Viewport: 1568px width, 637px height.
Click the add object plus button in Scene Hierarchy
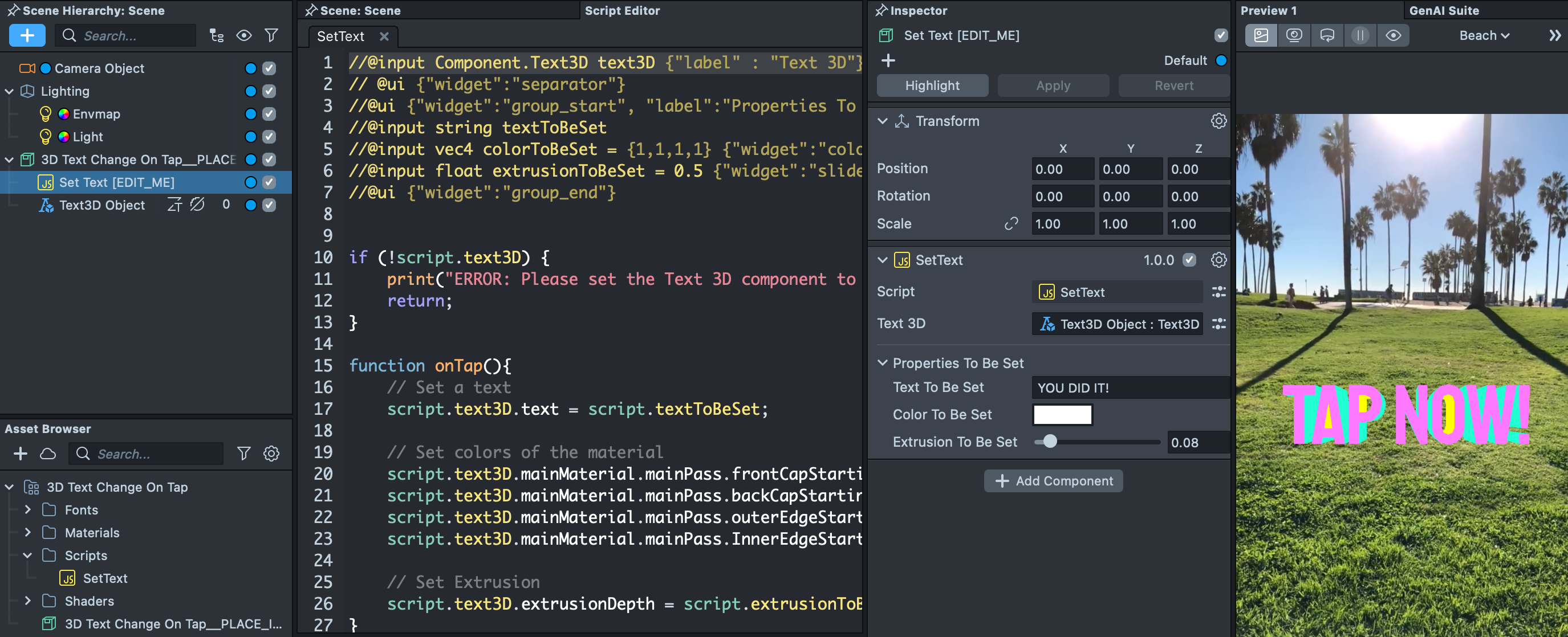[x=27, y=35]
